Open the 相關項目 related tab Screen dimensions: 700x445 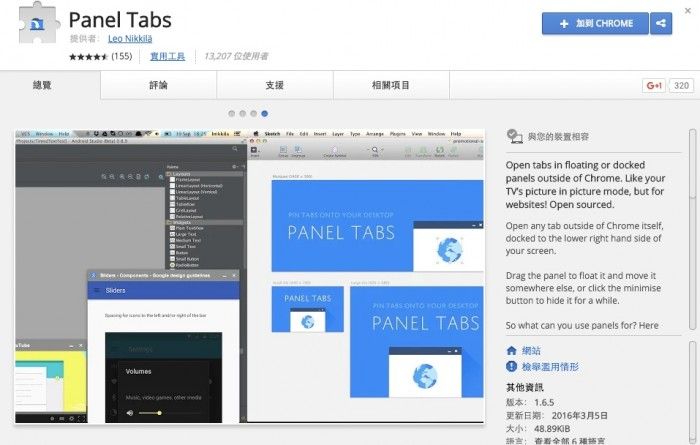[391, 85]
